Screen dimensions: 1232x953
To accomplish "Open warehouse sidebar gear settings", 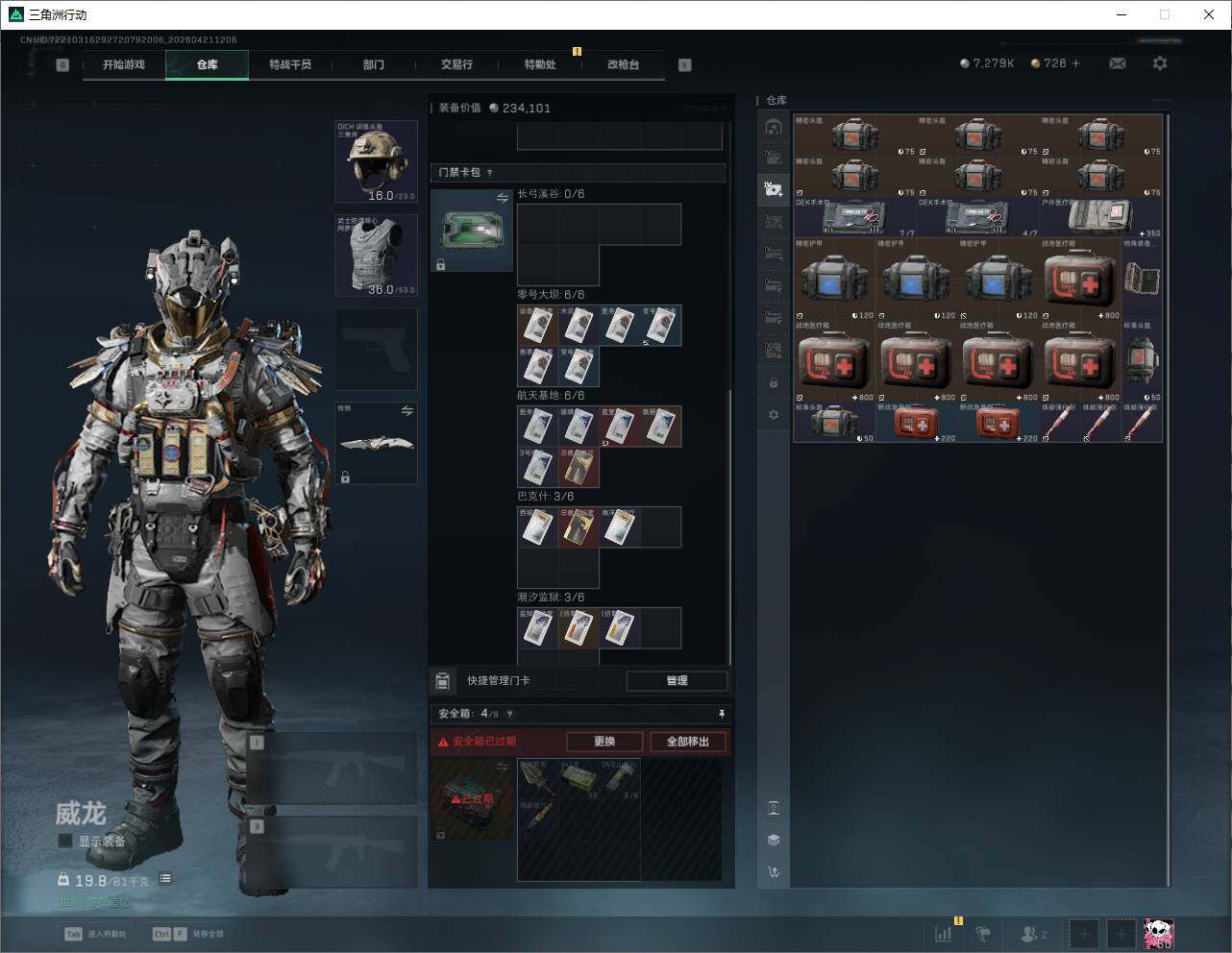I will (x=774, y=415).
